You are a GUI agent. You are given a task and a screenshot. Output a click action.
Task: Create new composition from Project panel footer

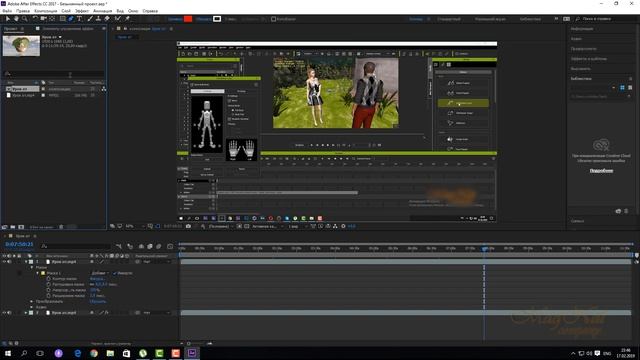(21, 227)
